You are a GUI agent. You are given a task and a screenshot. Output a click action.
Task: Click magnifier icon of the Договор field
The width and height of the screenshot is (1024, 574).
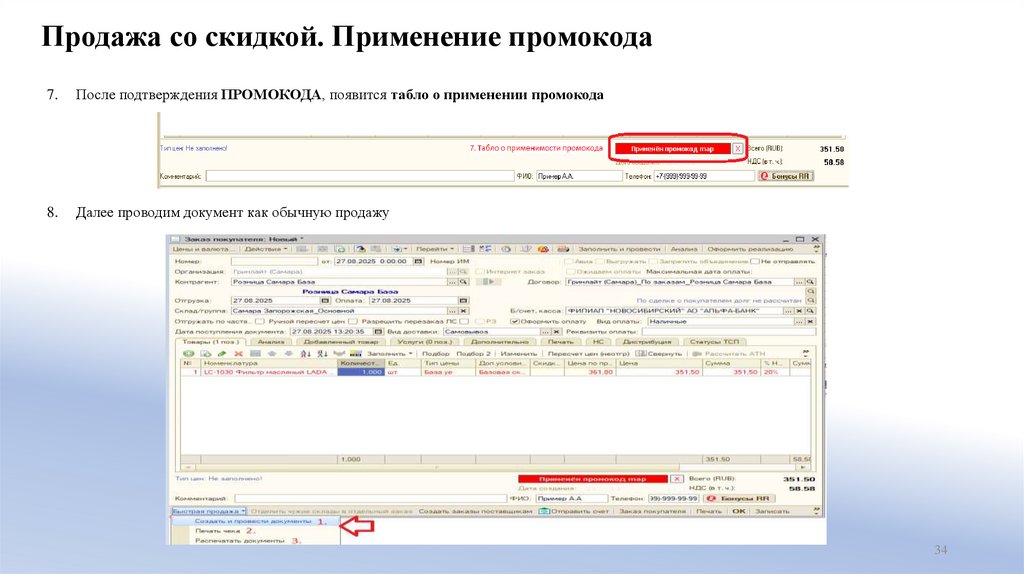810,282
